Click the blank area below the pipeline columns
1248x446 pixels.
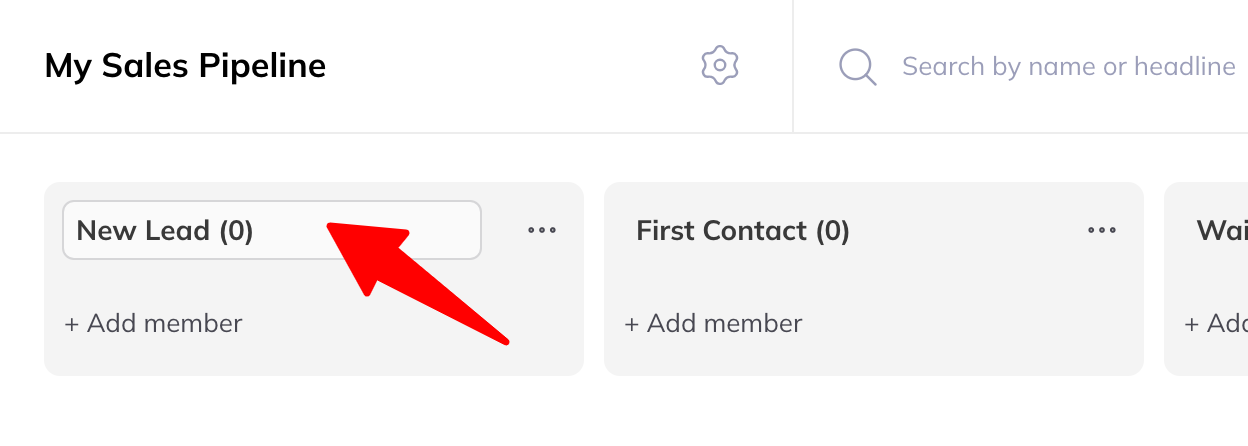pyautogui.click(x=624, y=412)
